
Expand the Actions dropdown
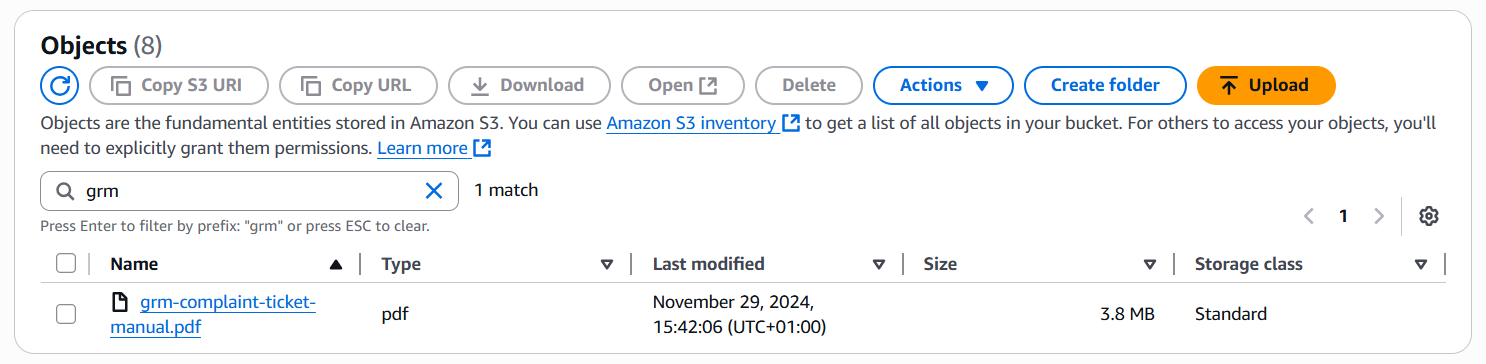943,85
